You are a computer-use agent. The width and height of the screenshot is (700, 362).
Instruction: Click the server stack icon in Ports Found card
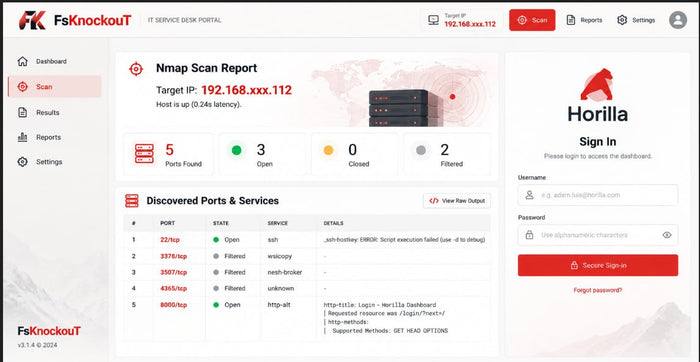(144, 153)
